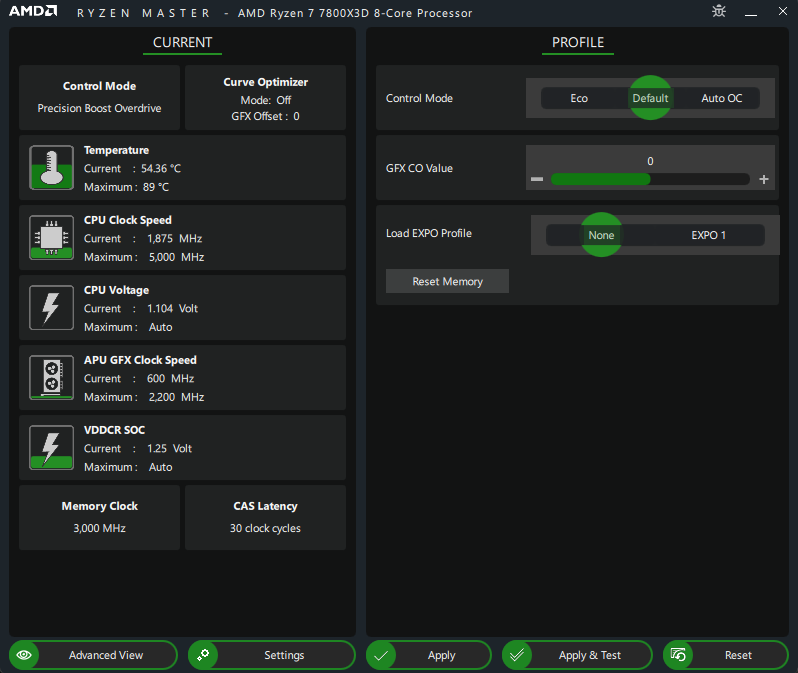Minimize the Ryzen Master window
The image size is (798, 673).
point(751,12)
